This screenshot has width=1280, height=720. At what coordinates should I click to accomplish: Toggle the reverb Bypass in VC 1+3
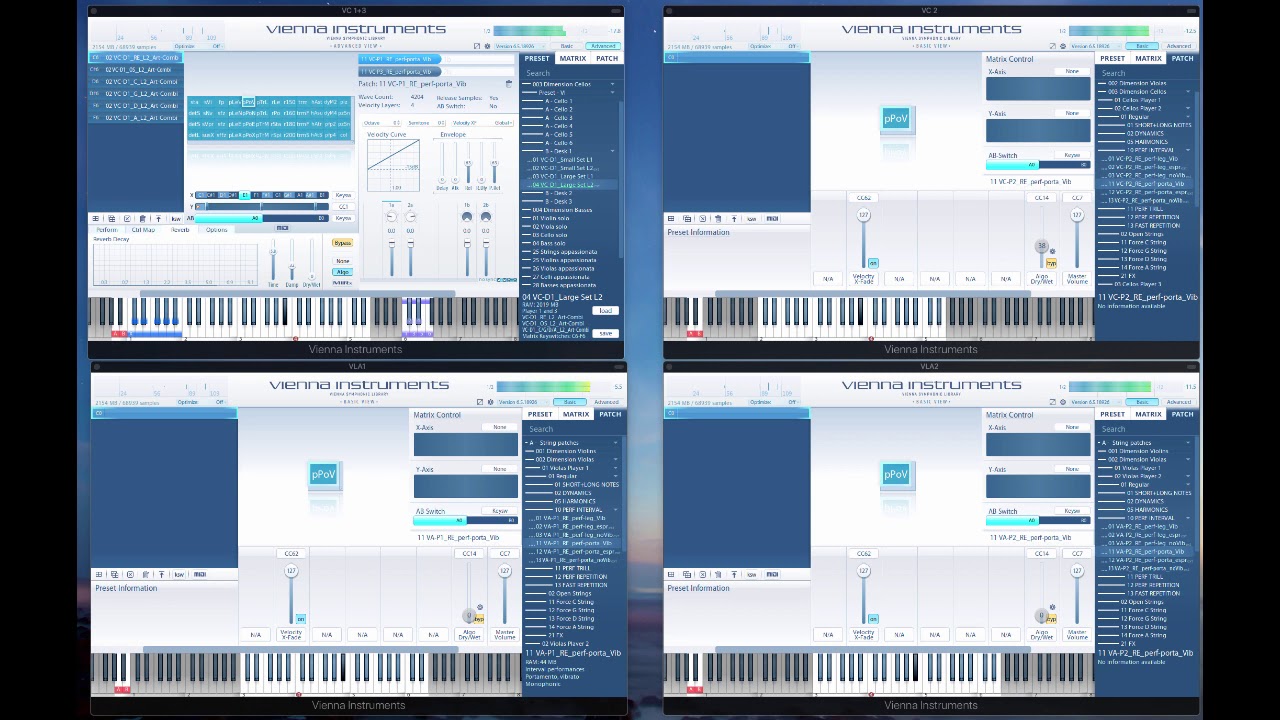pyautogui.click(x=342, y=243)
